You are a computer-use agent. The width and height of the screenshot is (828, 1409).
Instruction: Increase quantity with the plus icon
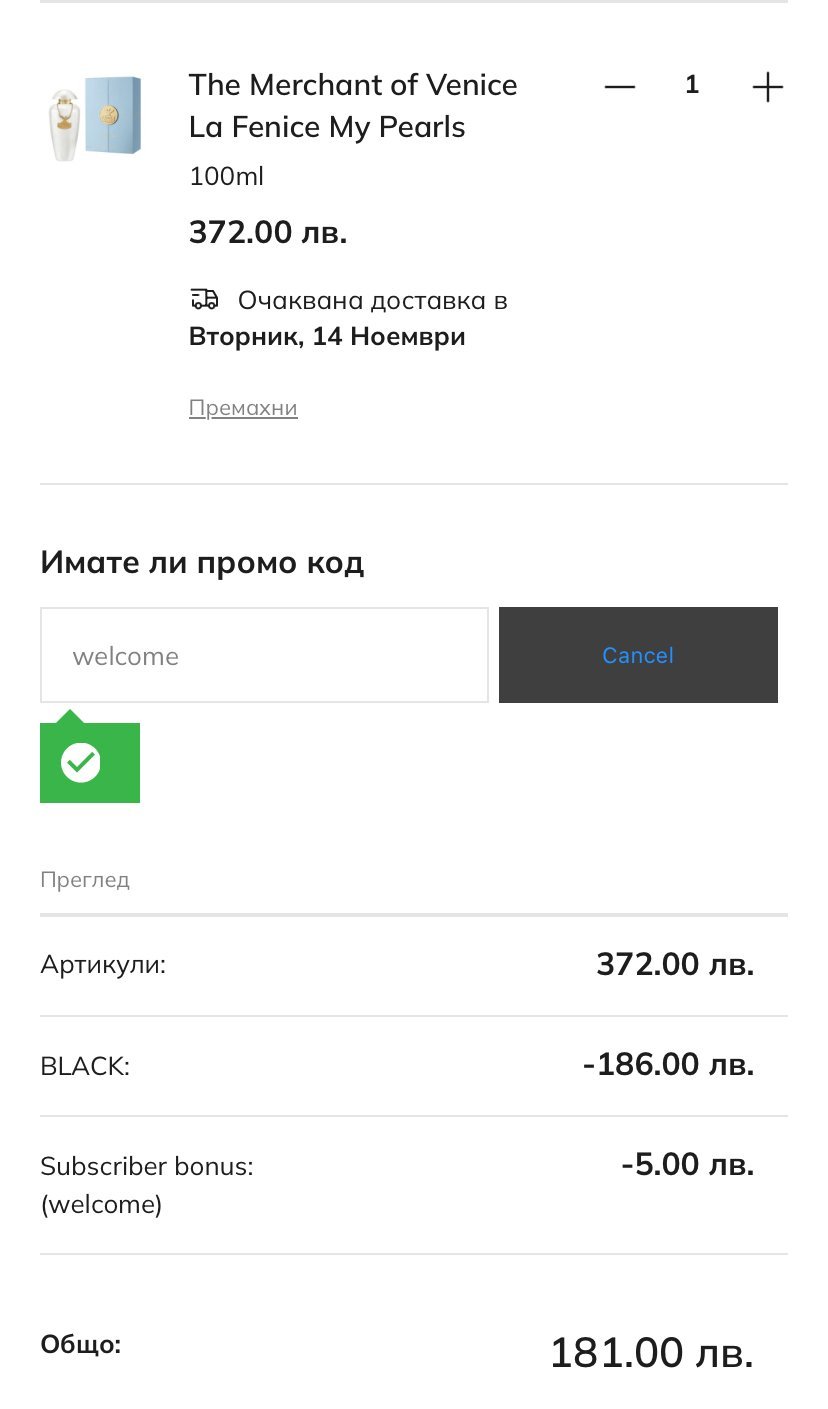pos(767,87)
